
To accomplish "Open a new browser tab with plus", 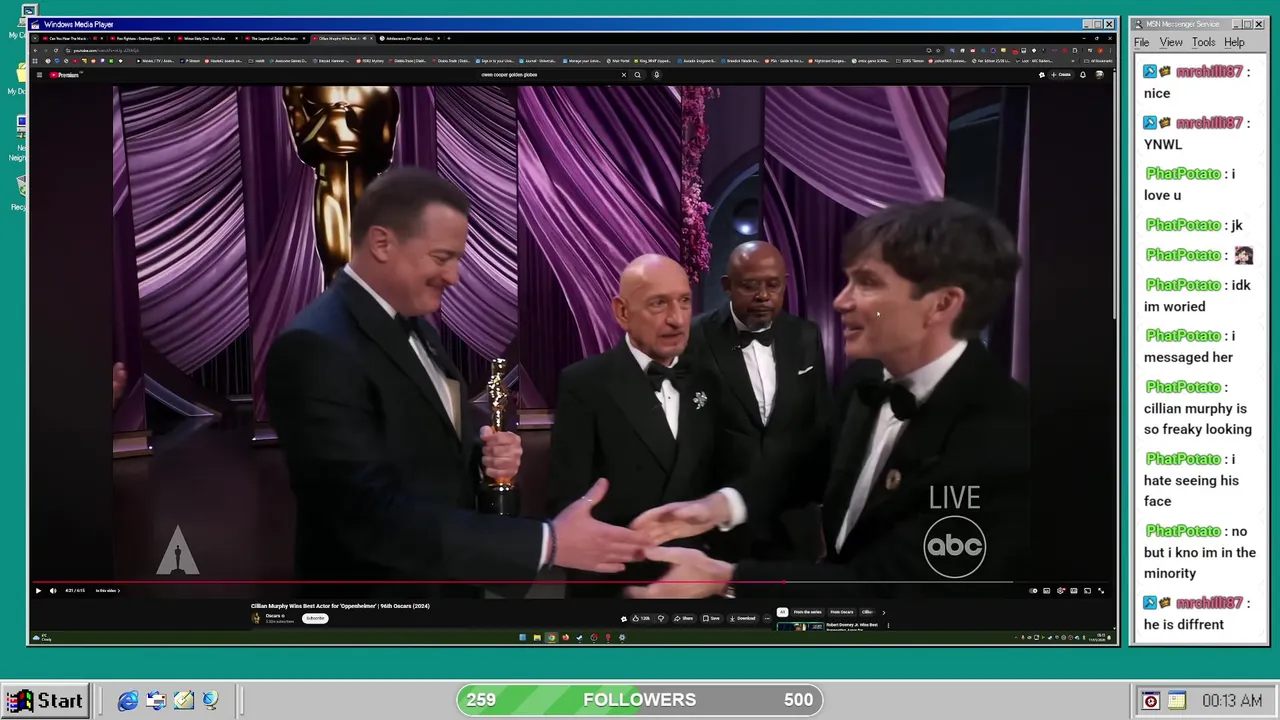I will click(449, 38).
